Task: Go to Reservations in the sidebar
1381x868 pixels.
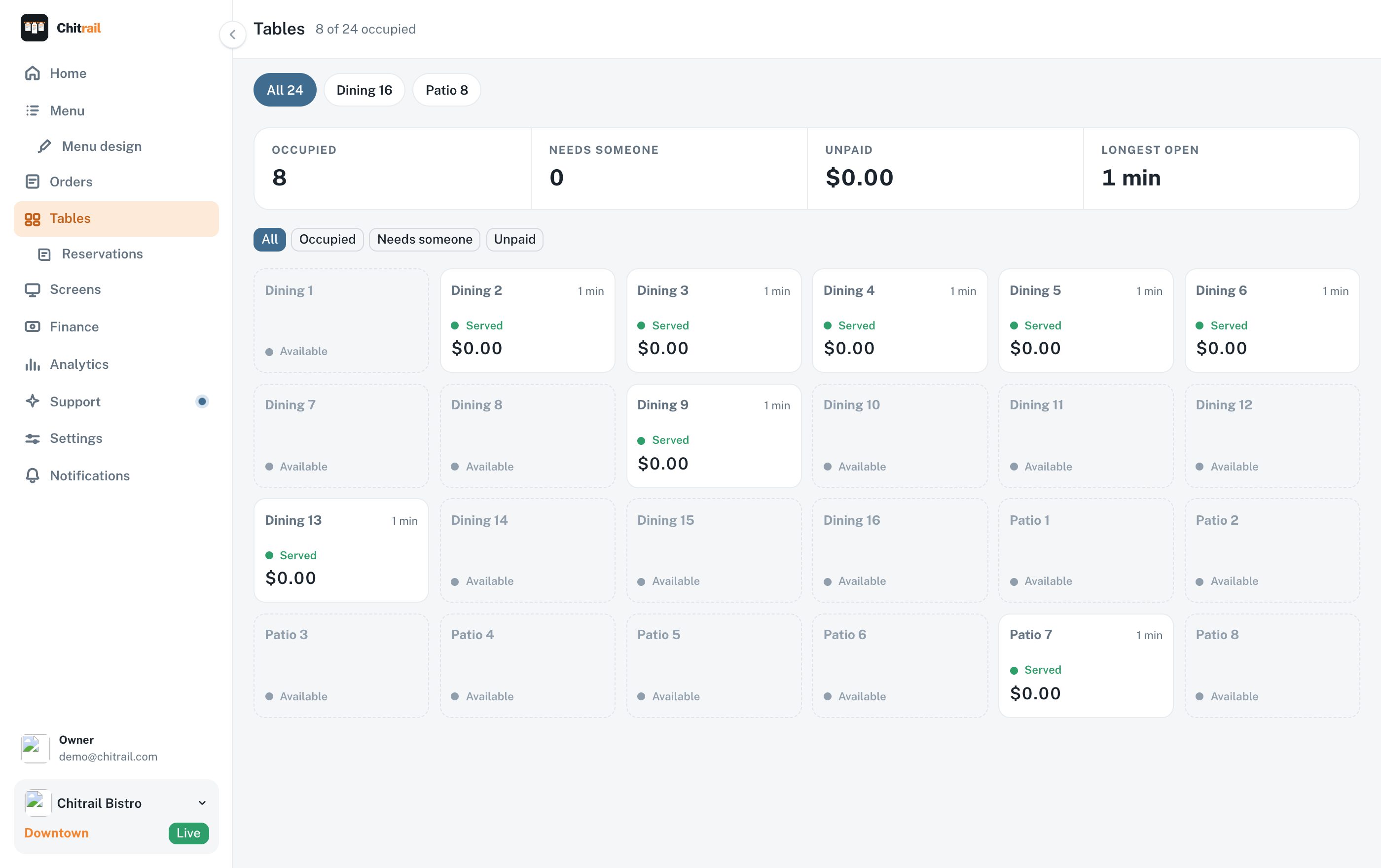Action: tap(116, 254)
